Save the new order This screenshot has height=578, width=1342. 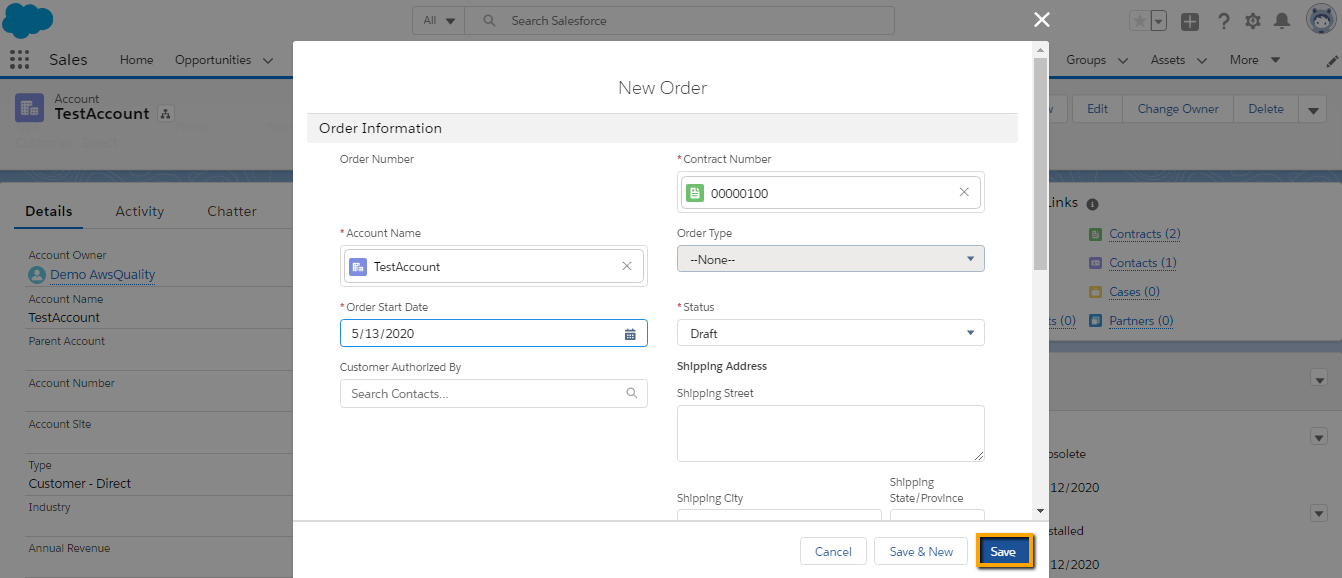pyautogui.click(x=1004, y=552)
